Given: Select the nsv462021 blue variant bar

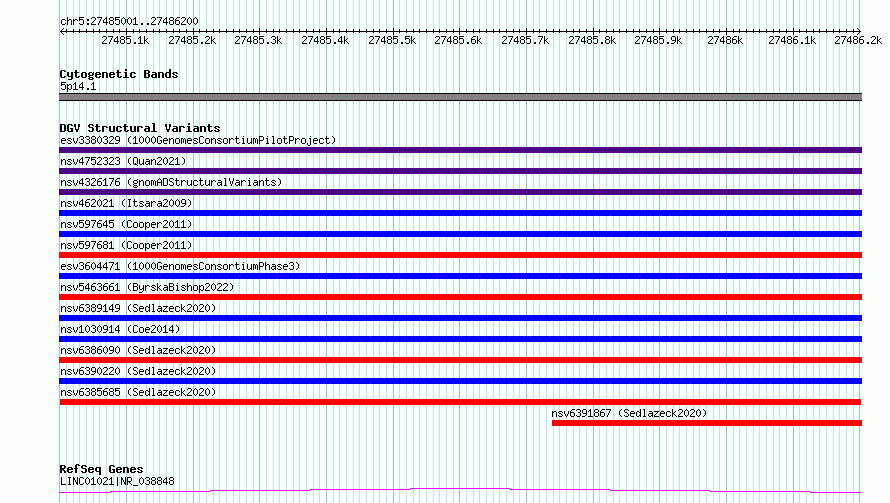Looking at the screenshot, I should click(460, 213).
